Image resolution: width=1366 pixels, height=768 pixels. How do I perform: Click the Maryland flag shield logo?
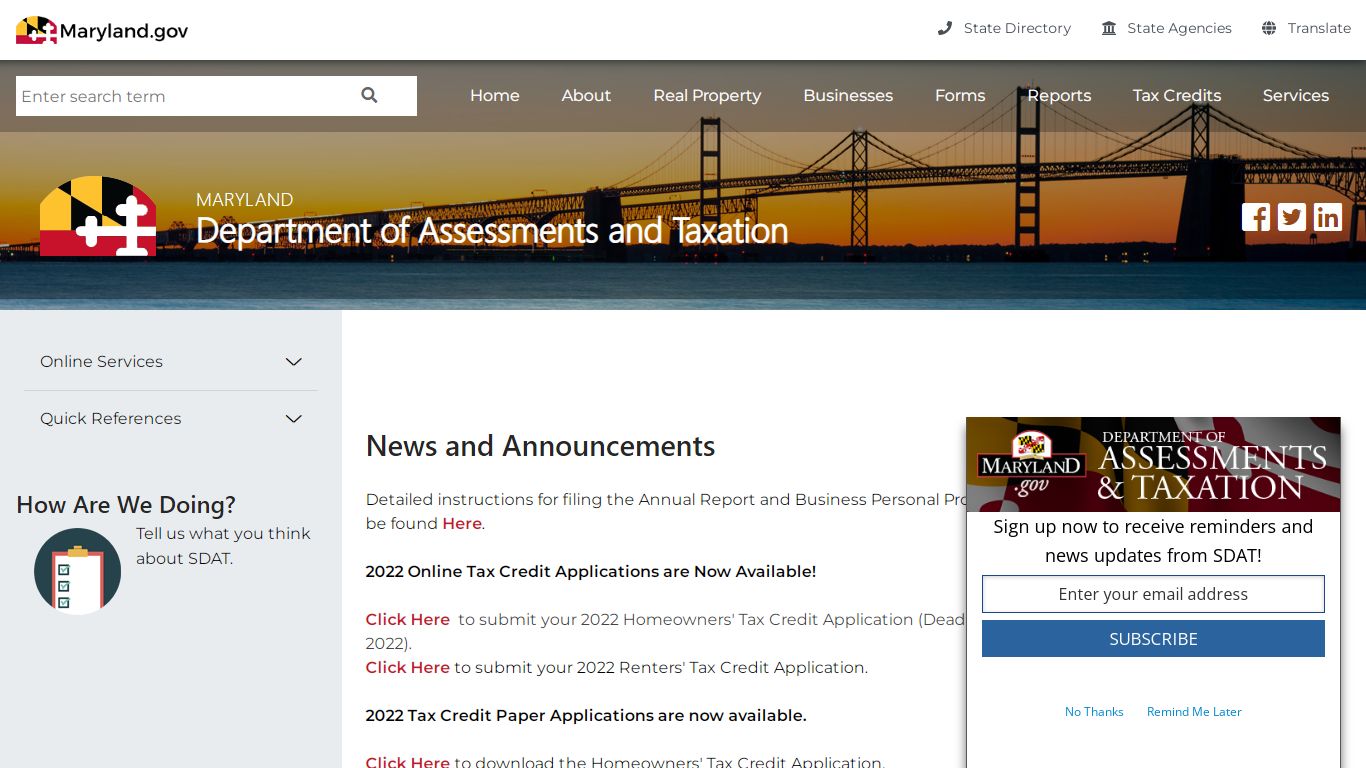point(98,216)
